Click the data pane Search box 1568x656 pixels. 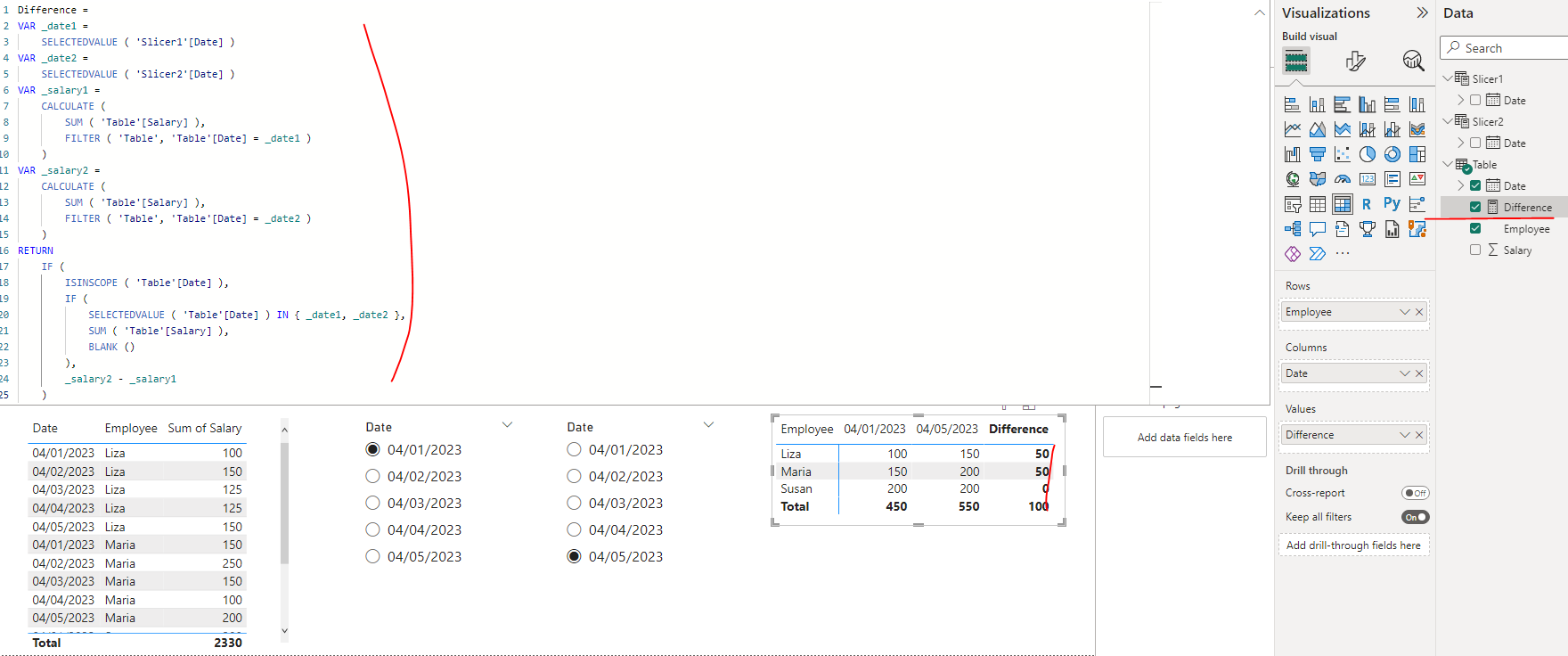point(1504,48)
